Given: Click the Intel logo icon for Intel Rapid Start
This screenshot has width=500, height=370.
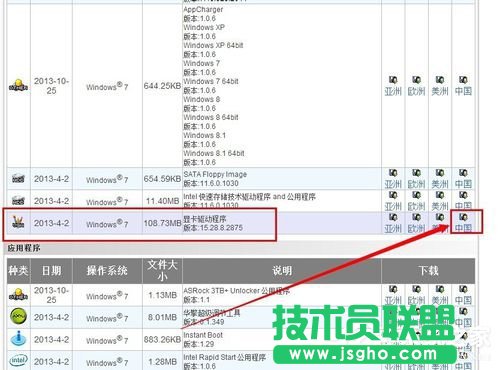Looking at the screenshot, I should click(x=18, y=360).
